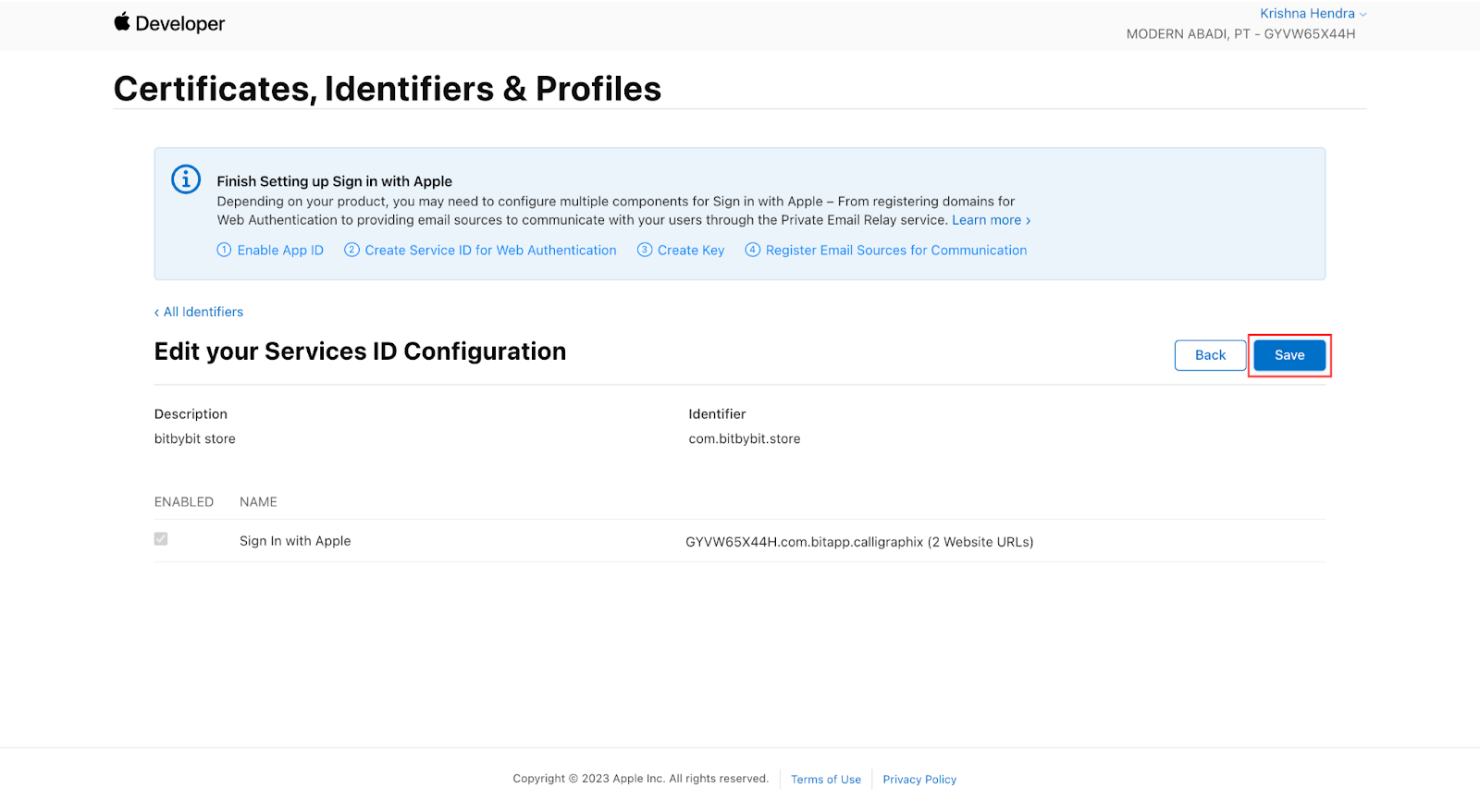1480x812 pixels.
Task: Click the Certificates, Identifiers & Profiles heading
Action: pyautogui.click(x=388, y=89)
